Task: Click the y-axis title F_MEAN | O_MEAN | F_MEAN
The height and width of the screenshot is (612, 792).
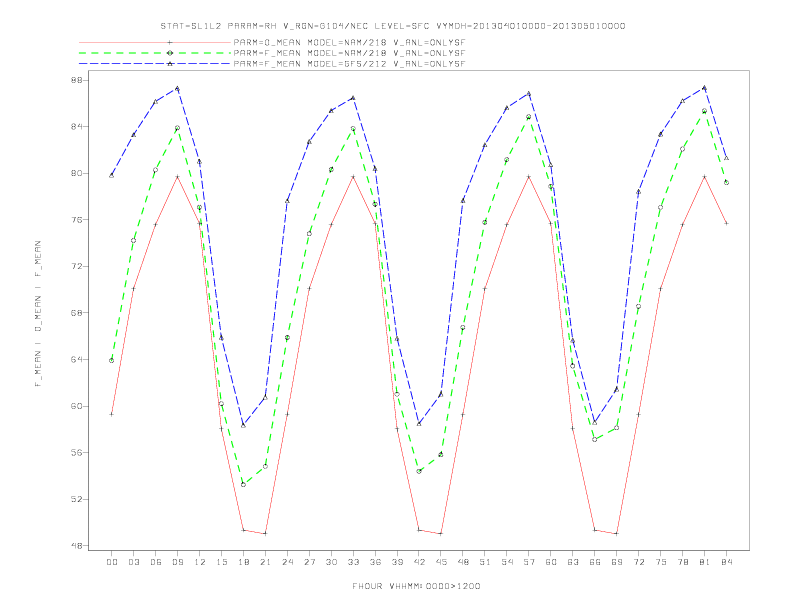Action: pos(38,314)
